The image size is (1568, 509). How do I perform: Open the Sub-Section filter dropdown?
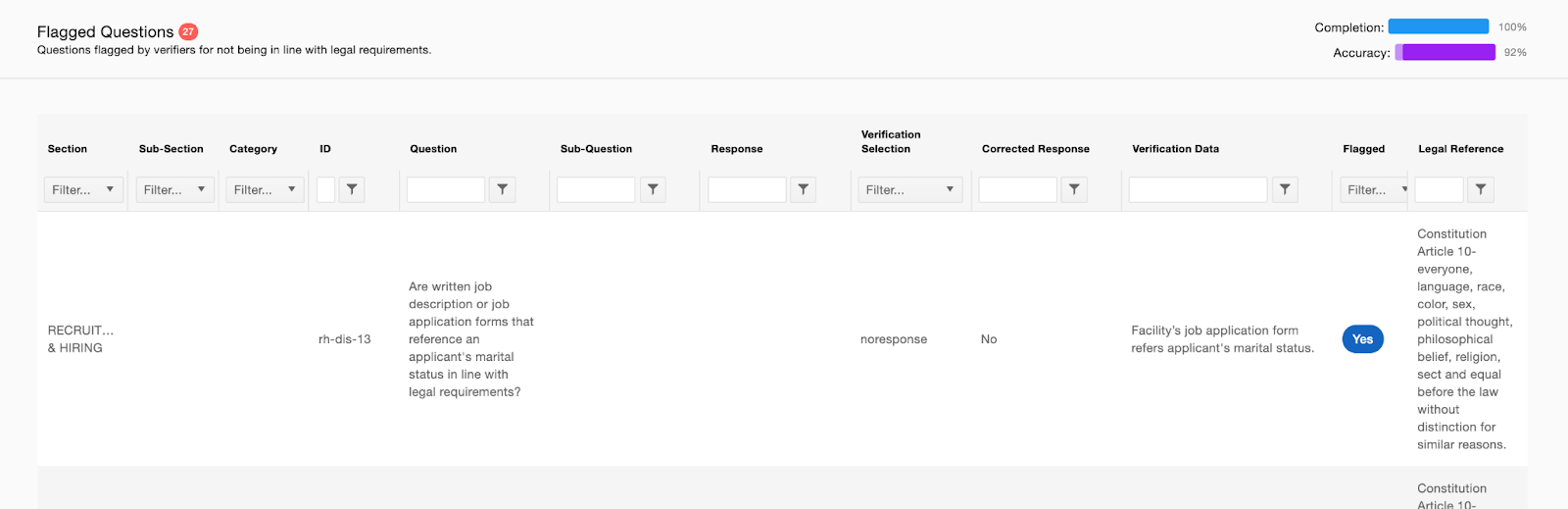[174, 189]
